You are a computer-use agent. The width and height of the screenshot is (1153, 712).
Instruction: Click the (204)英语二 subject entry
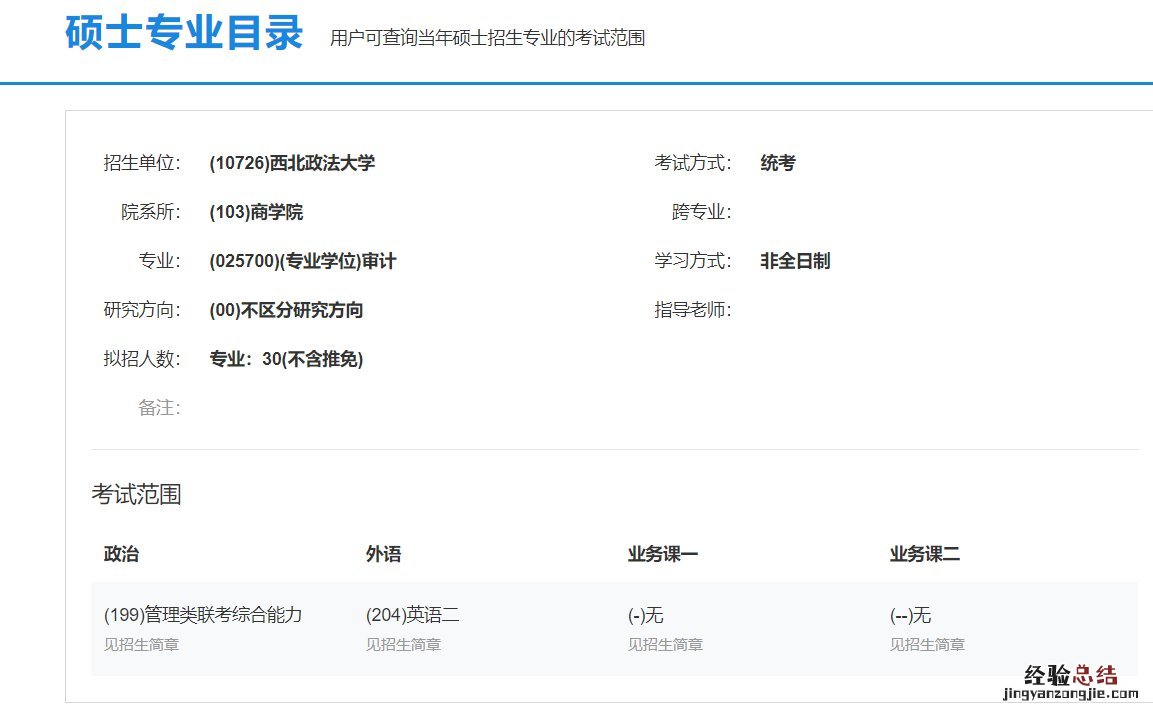[x=412, y=615]
